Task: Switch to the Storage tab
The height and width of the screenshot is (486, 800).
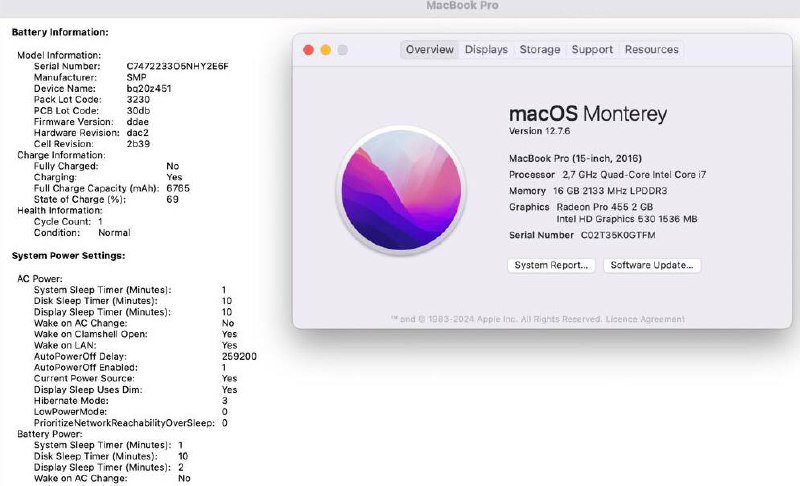Action: click(x=540, y=50)
